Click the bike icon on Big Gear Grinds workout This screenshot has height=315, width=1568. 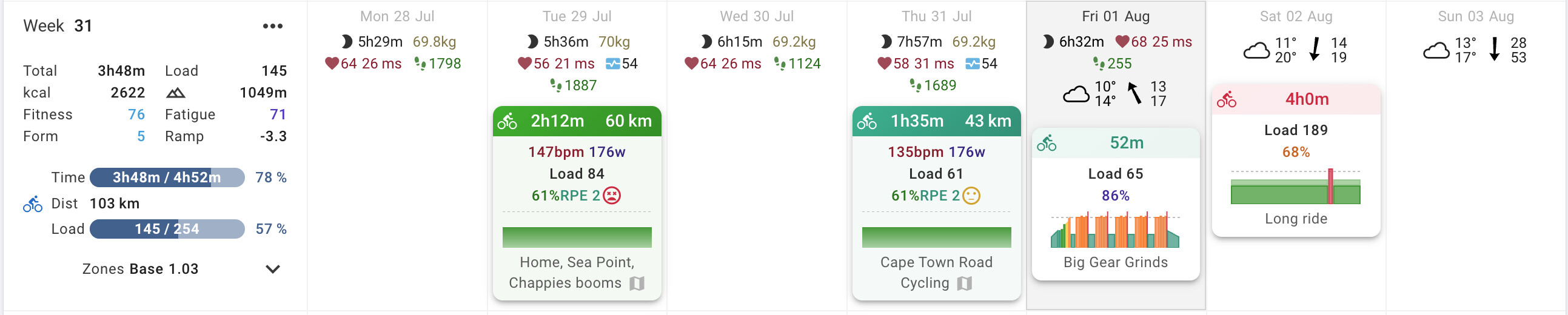pos(1047,144)
